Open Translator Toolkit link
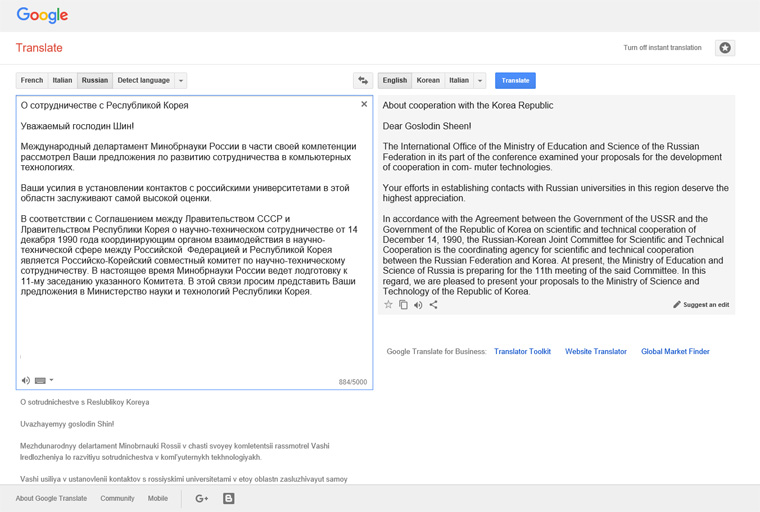Viewport: 760px width, 512px height. tap(522, 352)
